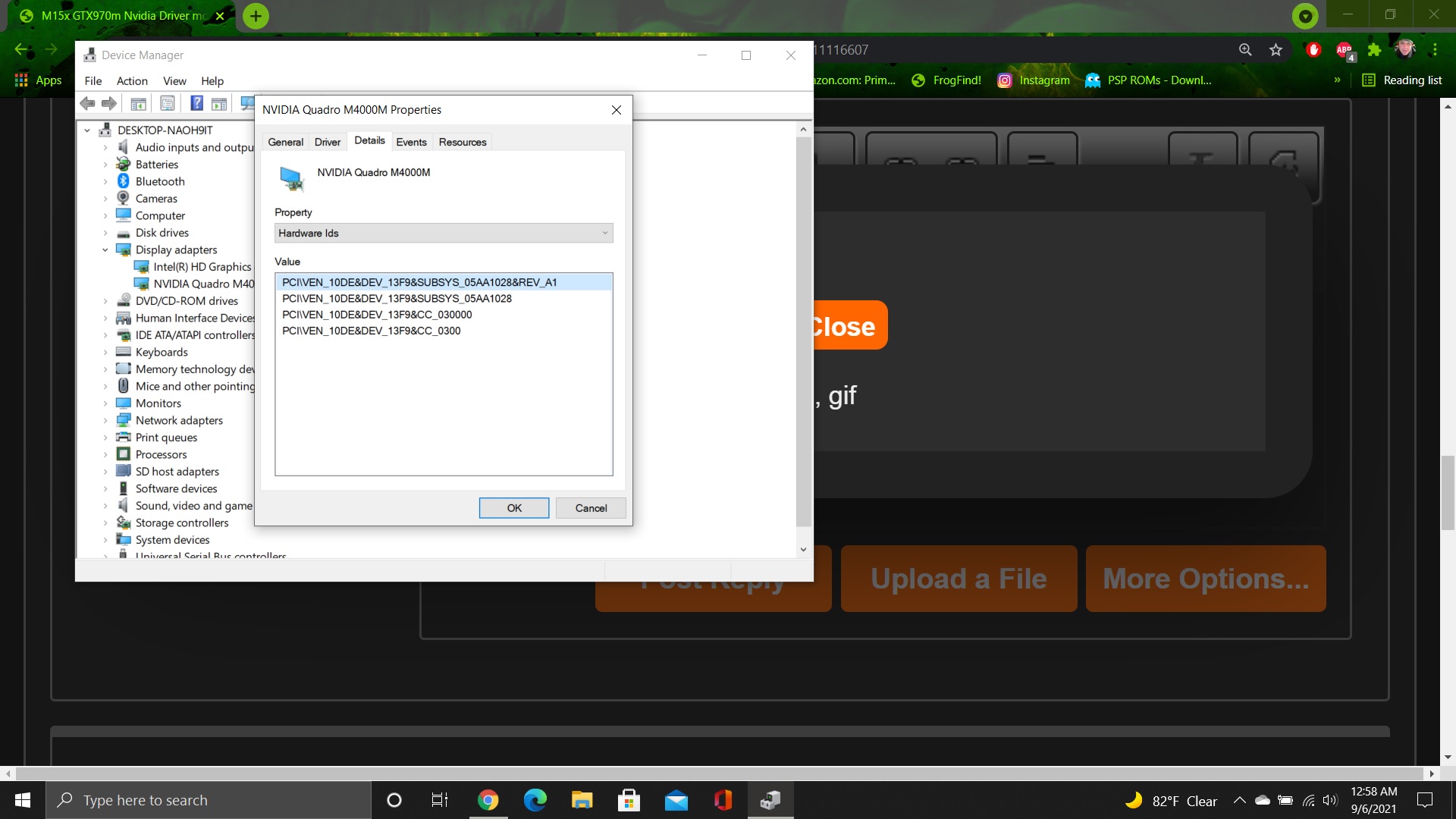This screenshot has width=1456, height=819.
Task: Expand the Network adapters tree node
Action: (x=105, y=420)
